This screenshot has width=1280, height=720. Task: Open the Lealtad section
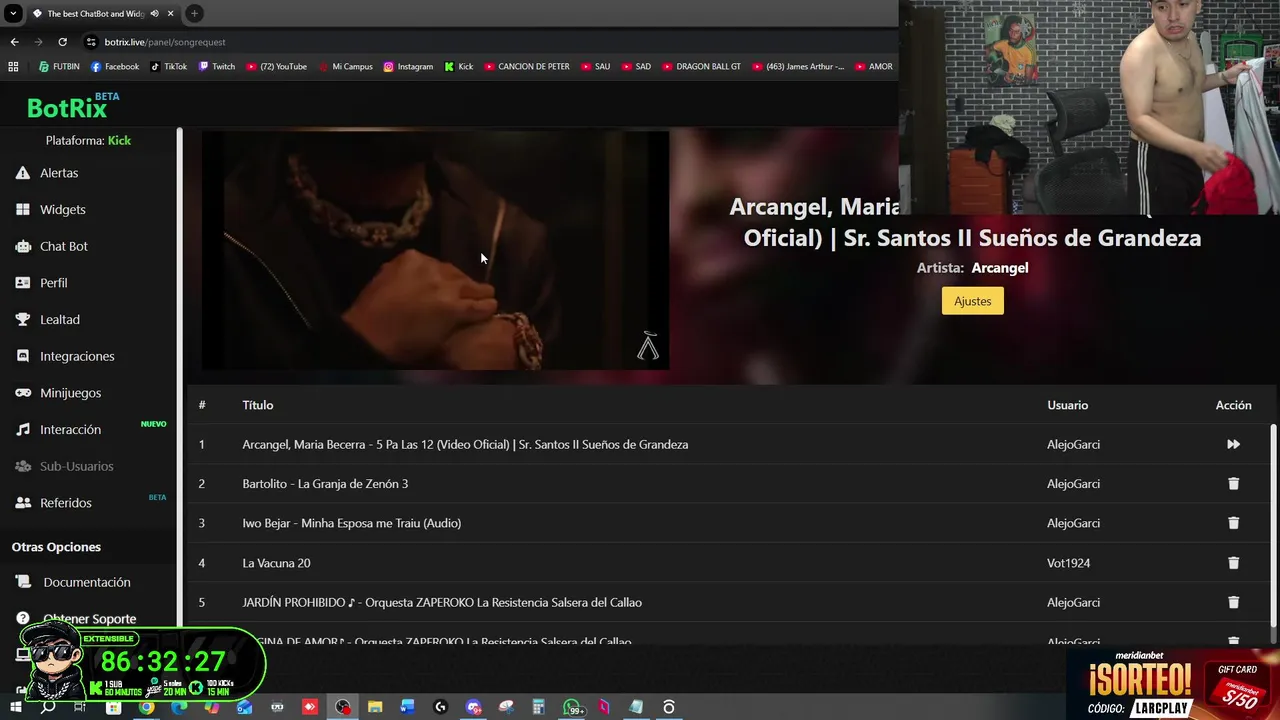point(59,320)
